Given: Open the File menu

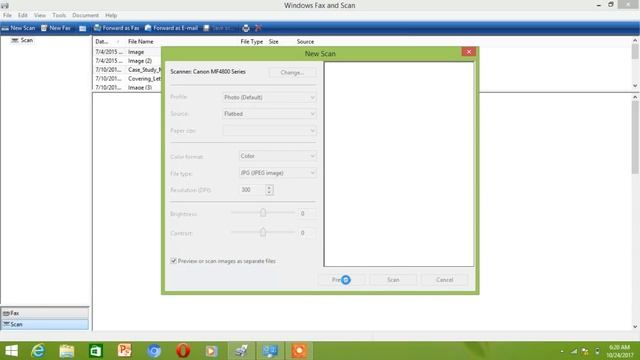Looking at the screenshot, I should (x=7, y=16).
